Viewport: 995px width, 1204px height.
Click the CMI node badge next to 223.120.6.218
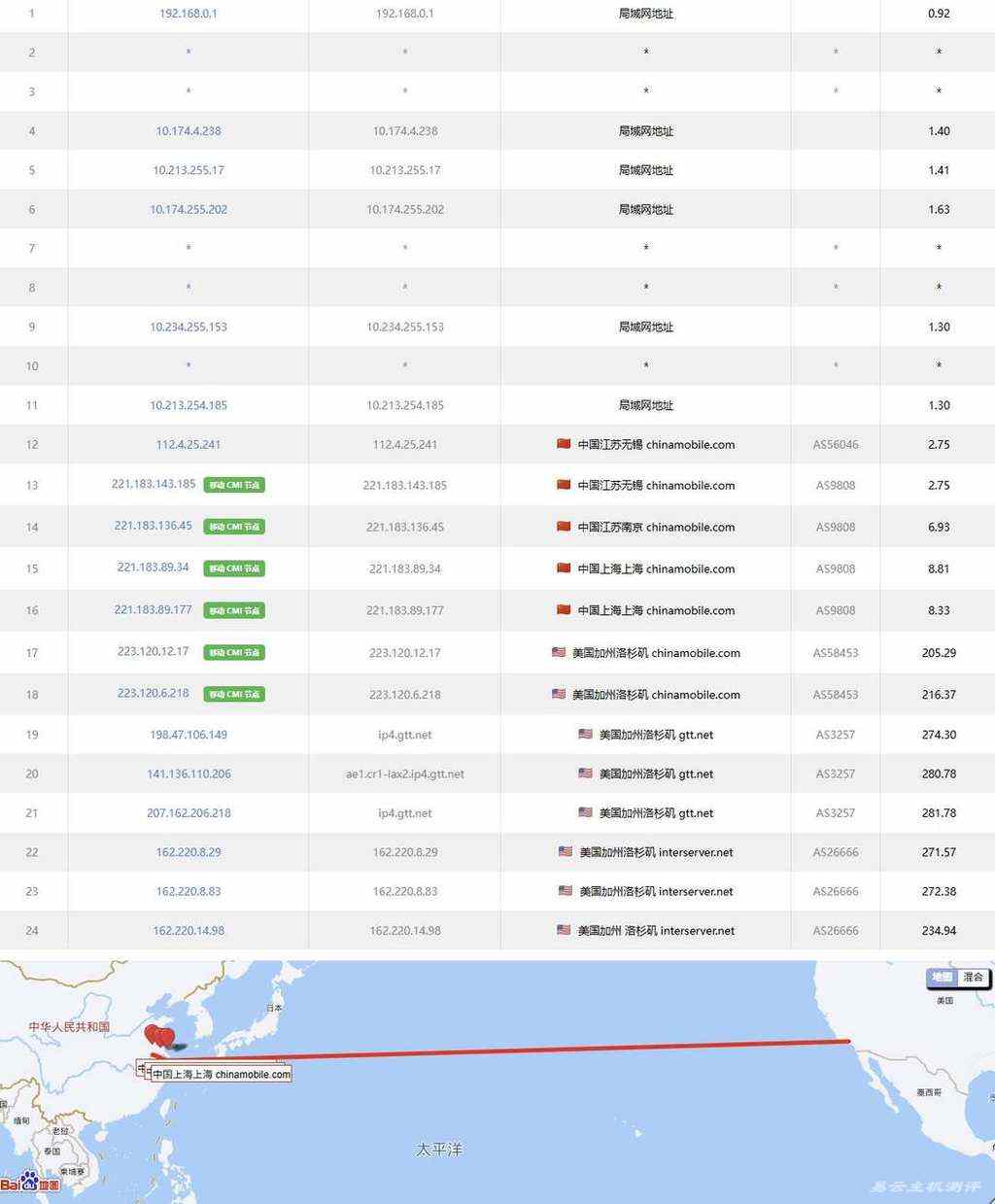234,694
